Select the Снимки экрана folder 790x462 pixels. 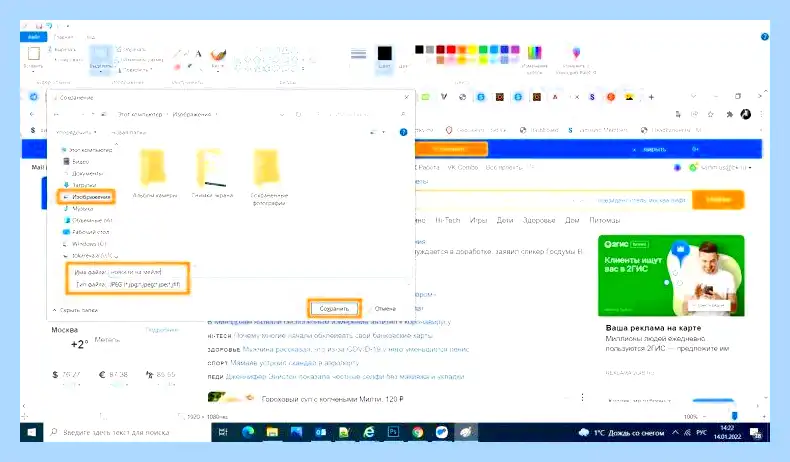coord(212,173)
